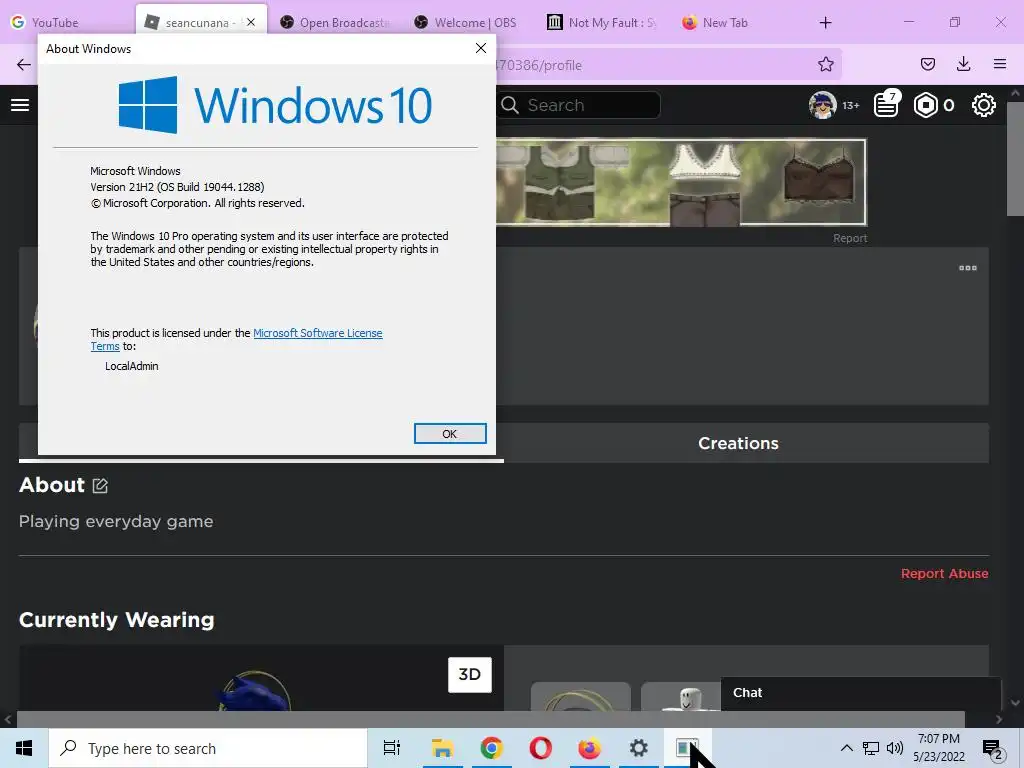The height and width of the screenshot is (768, 1024).
Task: Click the Roblox search field
Action: pyautogui.click(x=579, y=105)
